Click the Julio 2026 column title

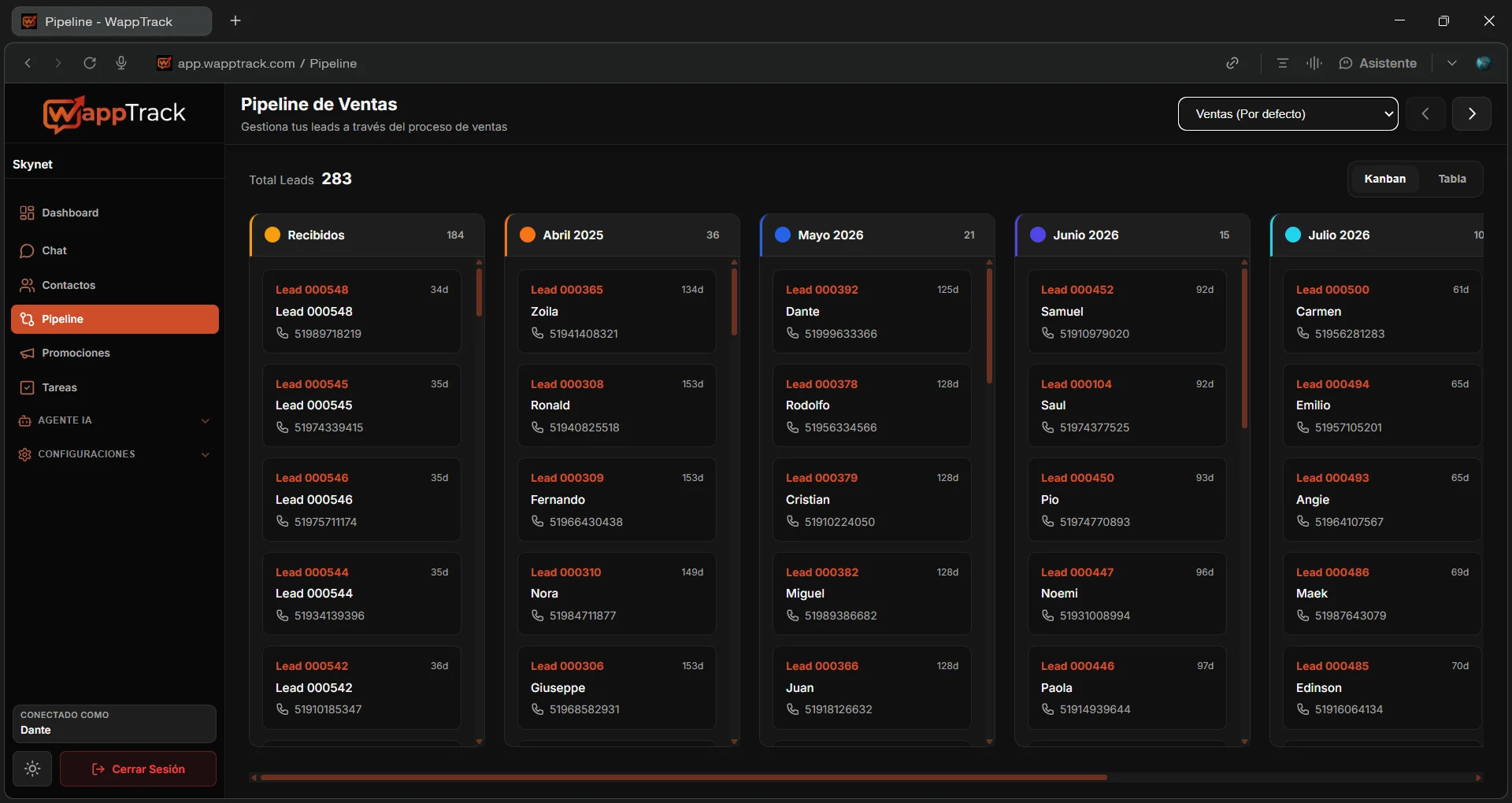tap(1339, 235)
